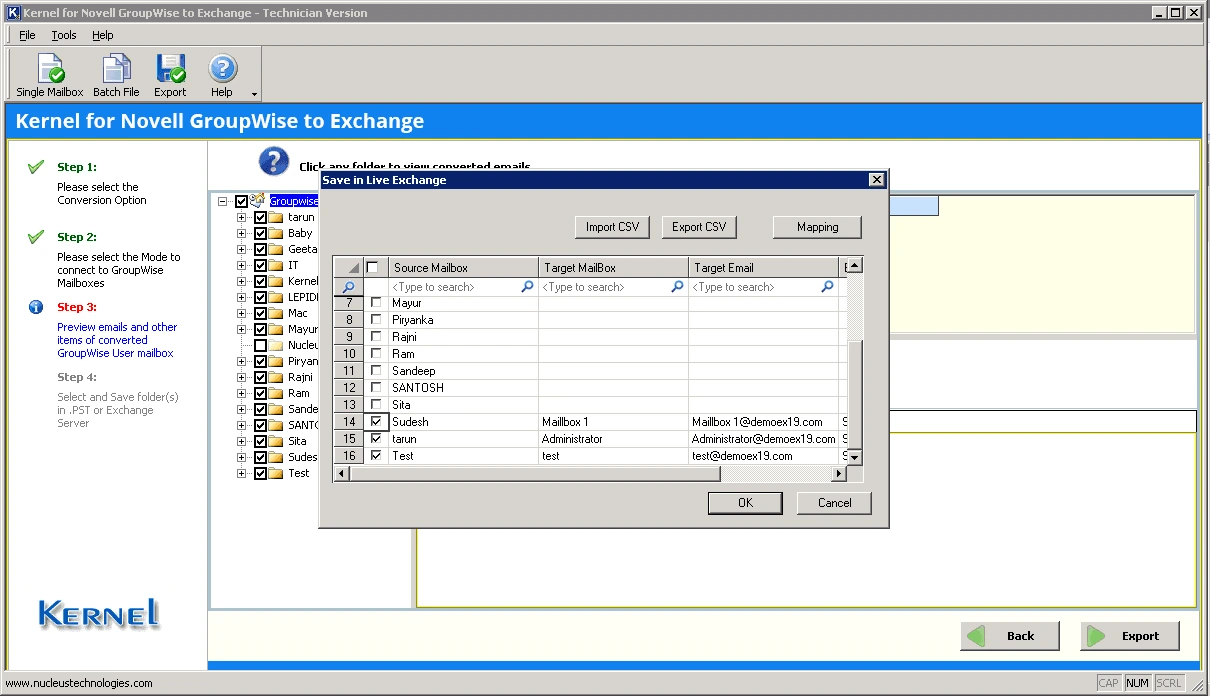Click the Mapping button

tap(817, 227)
